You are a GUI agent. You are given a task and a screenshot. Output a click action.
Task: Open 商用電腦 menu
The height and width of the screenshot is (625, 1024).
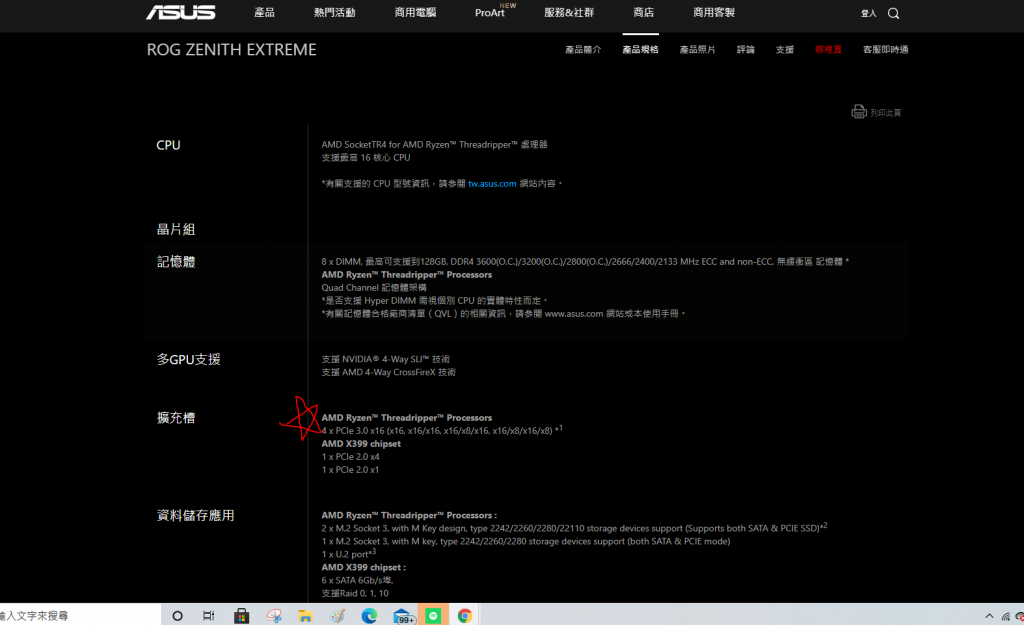pyautogui.click(x=415, y=12)
